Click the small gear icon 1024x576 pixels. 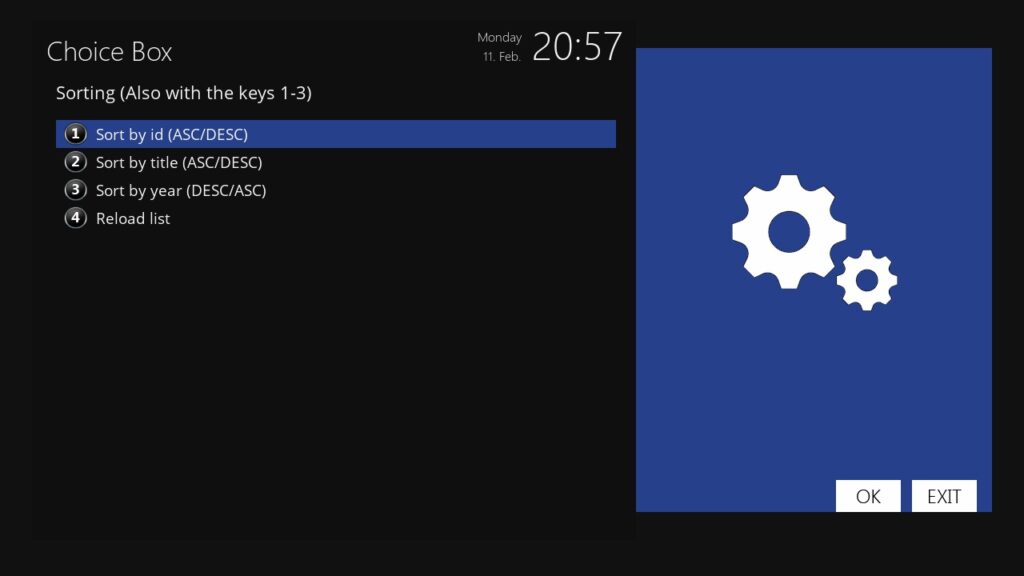pyautogui.click(x=867, y=280)
